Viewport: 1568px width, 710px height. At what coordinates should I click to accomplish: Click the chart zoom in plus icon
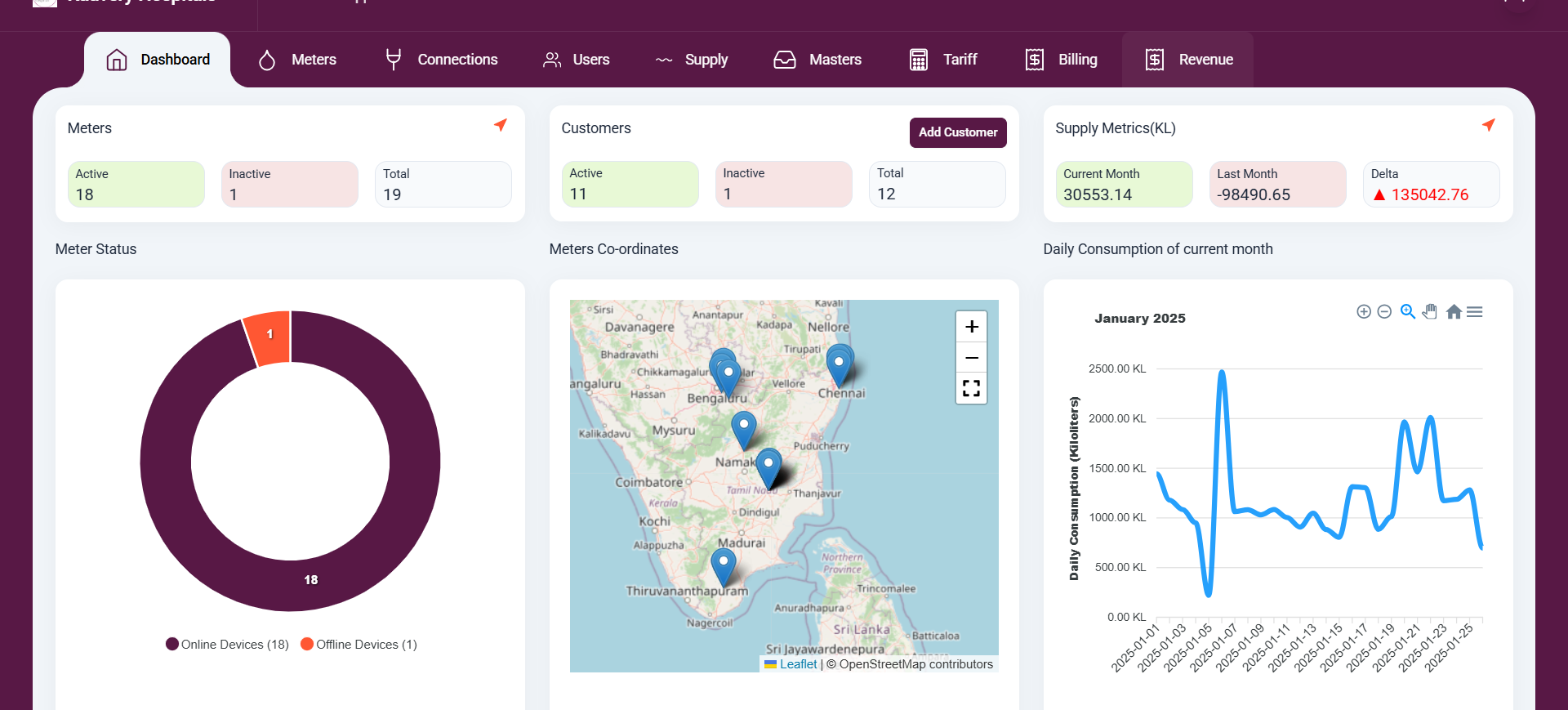coord(1363,311)
